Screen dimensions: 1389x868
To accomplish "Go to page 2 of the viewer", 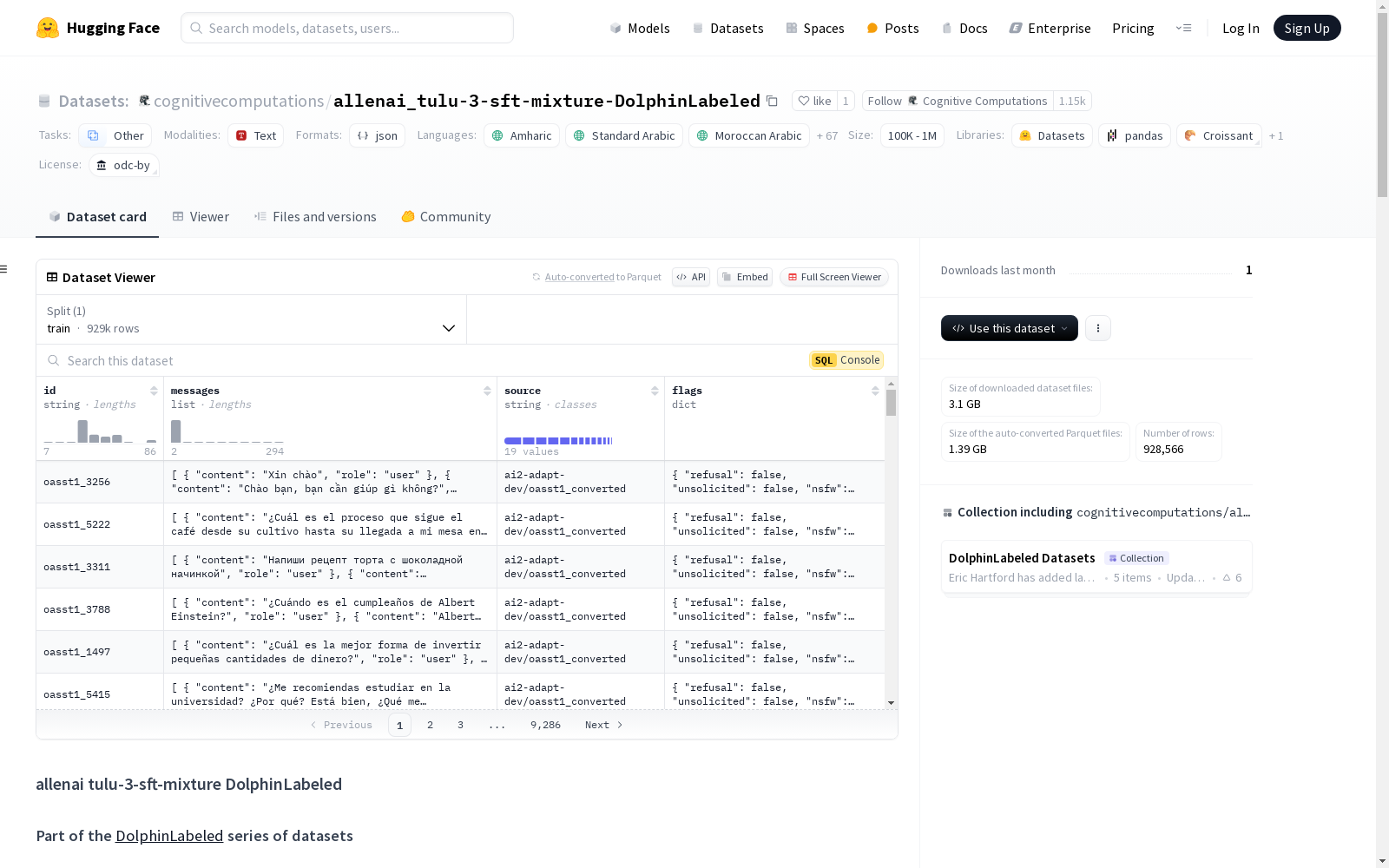I will tap(430, 725).
